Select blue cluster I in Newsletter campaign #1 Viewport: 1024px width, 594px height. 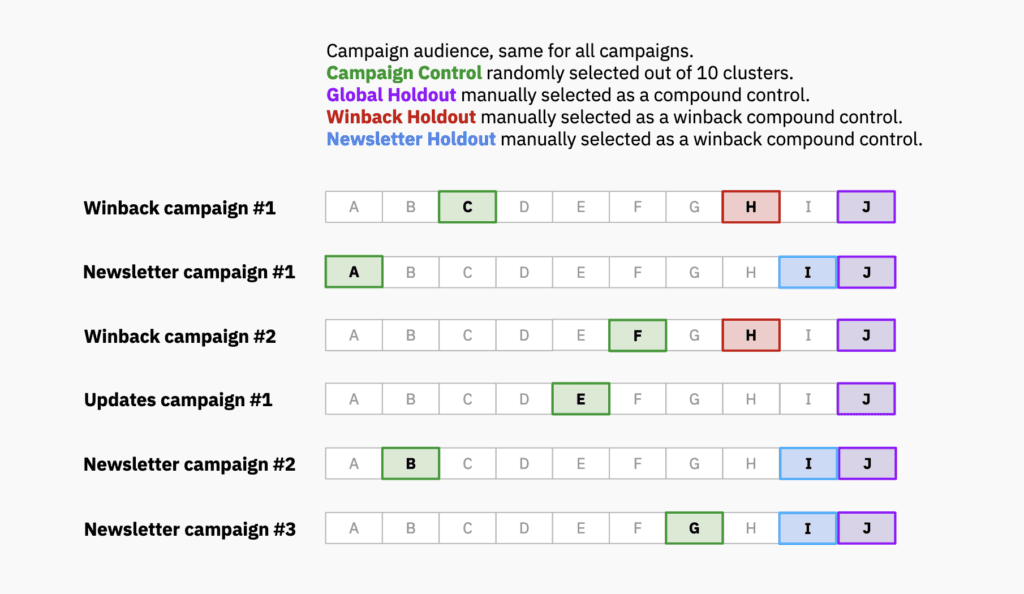(x=807, y=272)
